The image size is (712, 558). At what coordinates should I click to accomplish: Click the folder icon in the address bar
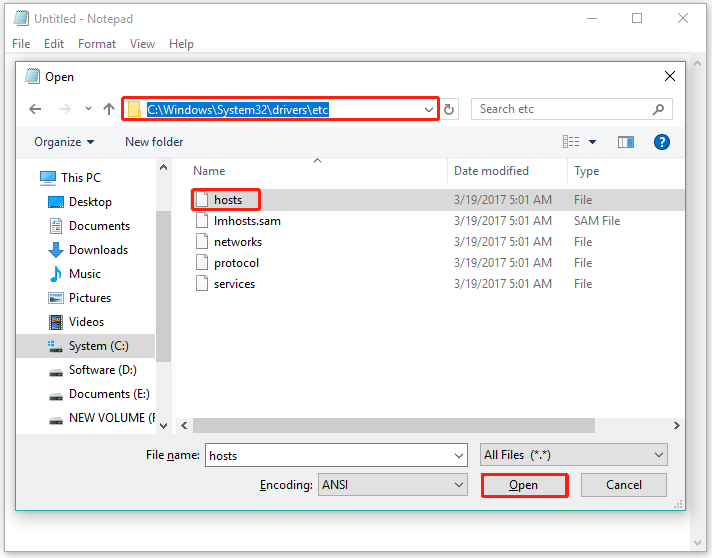[x=134, y=109]
